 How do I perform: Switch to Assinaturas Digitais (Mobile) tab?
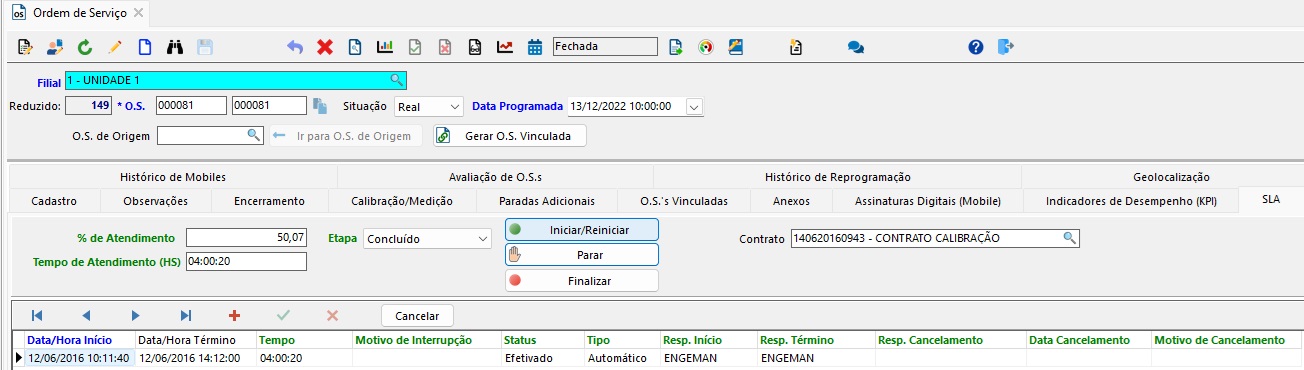[928, 201]
